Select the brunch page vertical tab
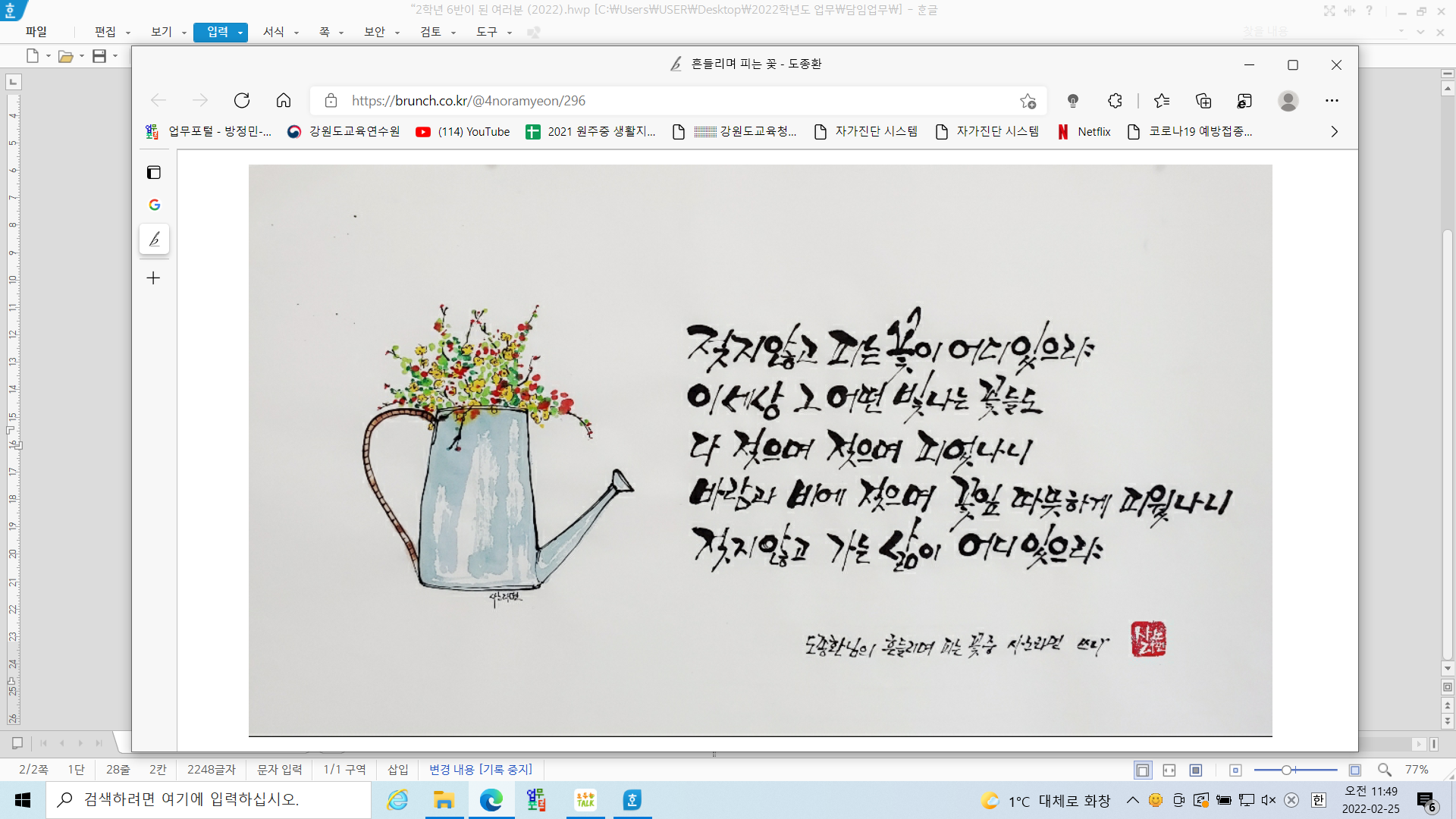 point(154,239)
